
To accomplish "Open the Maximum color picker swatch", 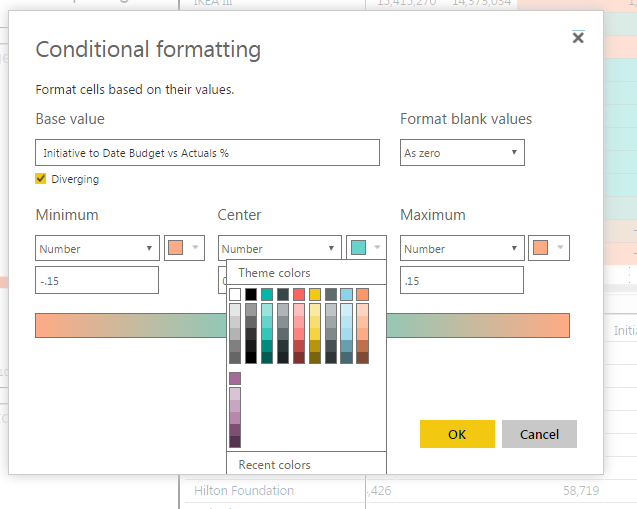I will click(549, 248).
